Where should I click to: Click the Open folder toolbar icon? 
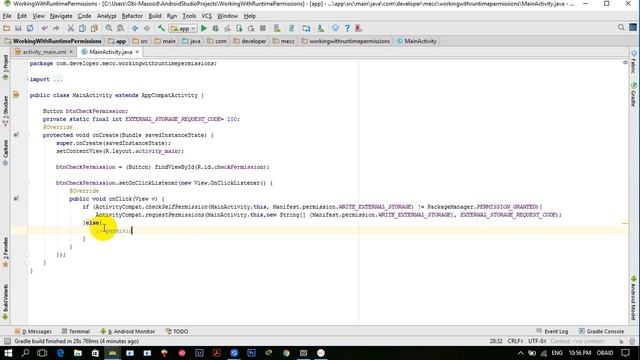[7, 28]
